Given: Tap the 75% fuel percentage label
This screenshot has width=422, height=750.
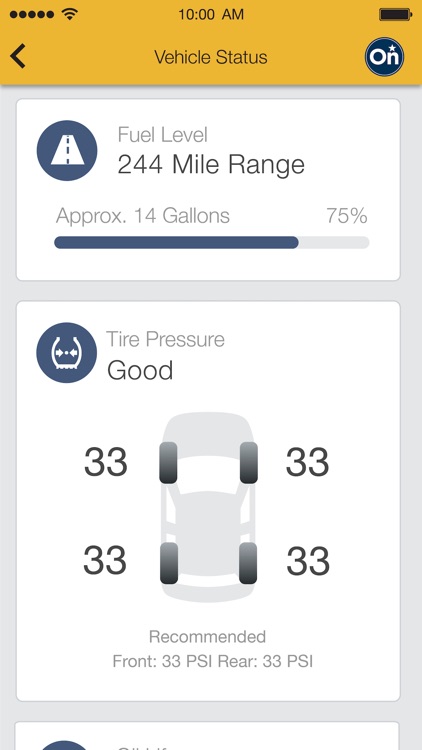Looking at the screenshot, I should [347, 216].
